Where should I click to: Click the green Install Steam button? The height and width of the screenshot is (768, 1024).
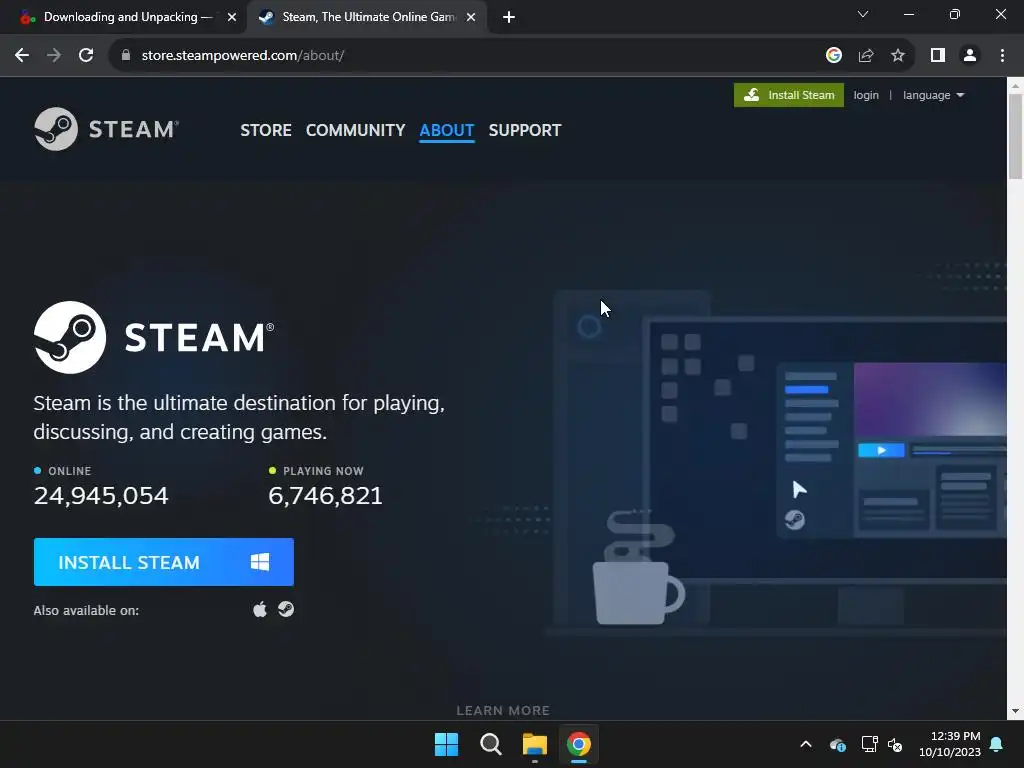[789, 95]
